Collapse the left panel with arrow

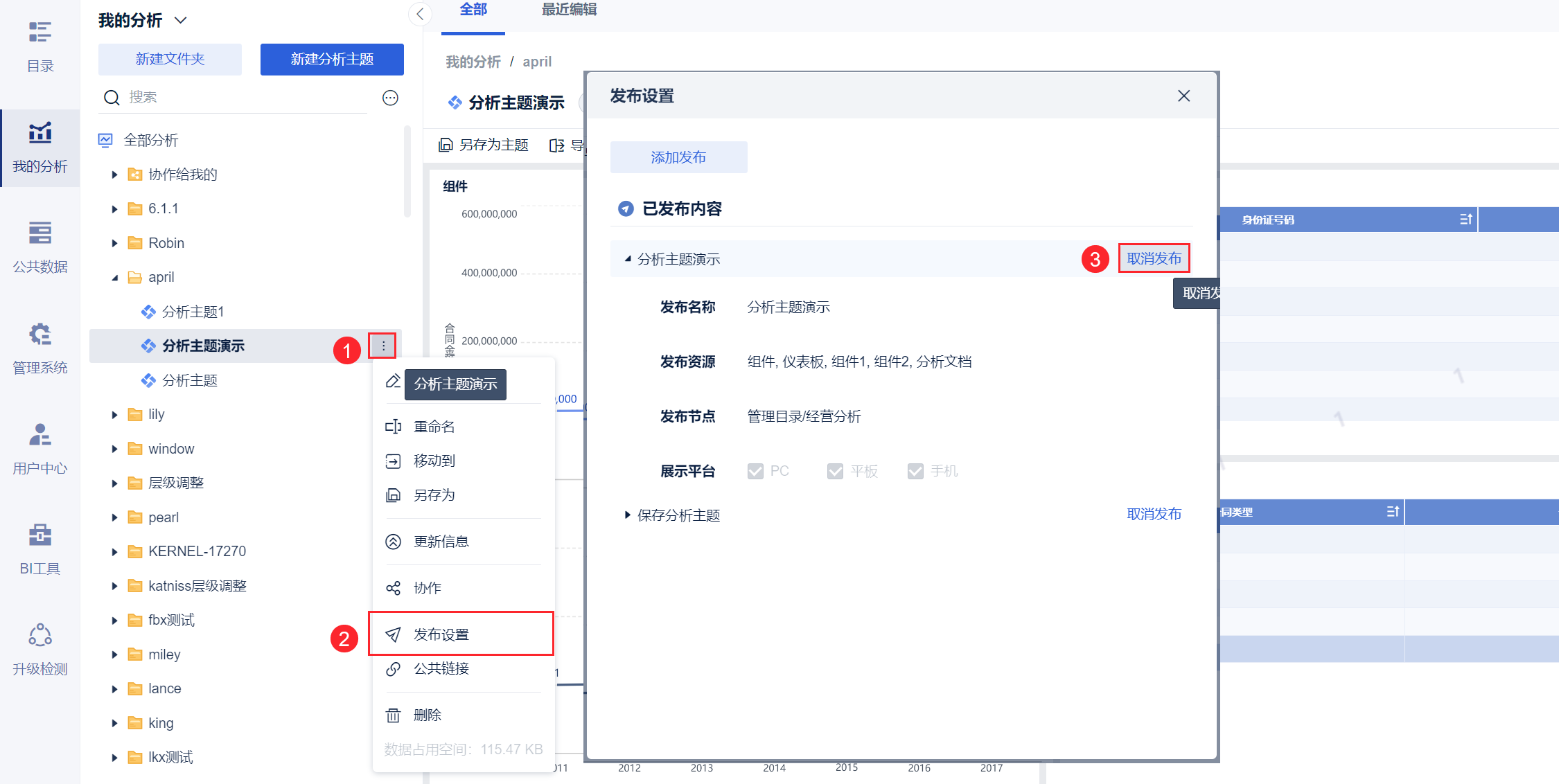tap(420, 14)
